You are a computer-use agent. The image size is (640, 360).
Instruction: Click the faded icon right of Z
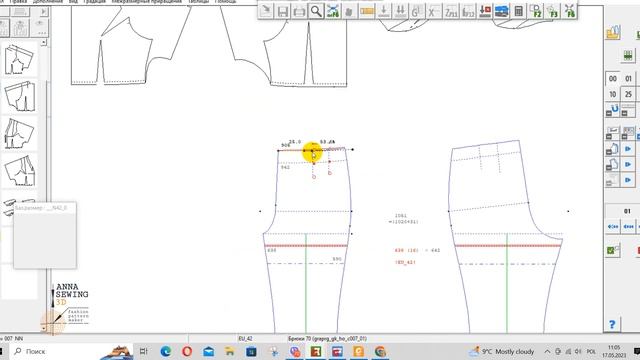coord(468,11)
